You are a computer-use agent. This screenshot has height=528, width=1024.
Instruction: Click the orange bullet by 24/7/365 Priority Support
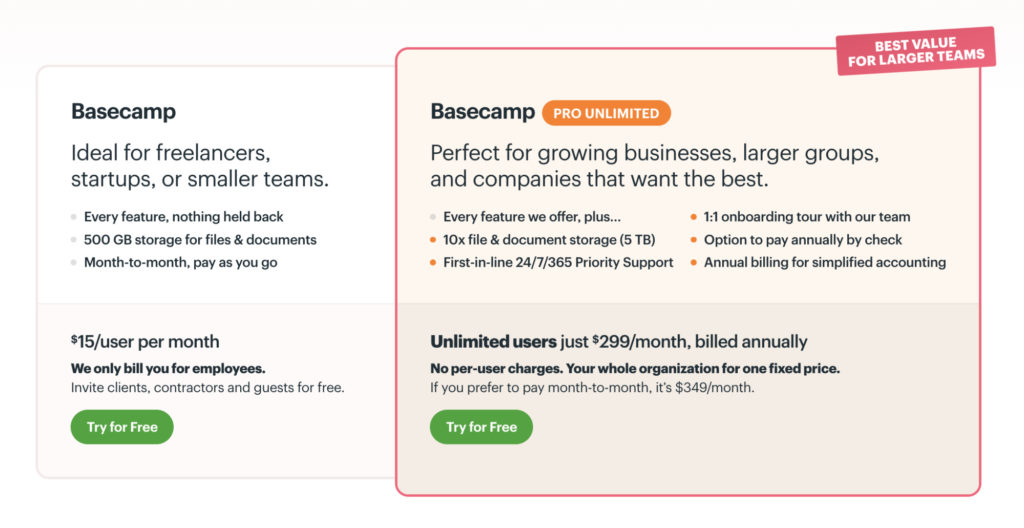(x=433, y=263)
